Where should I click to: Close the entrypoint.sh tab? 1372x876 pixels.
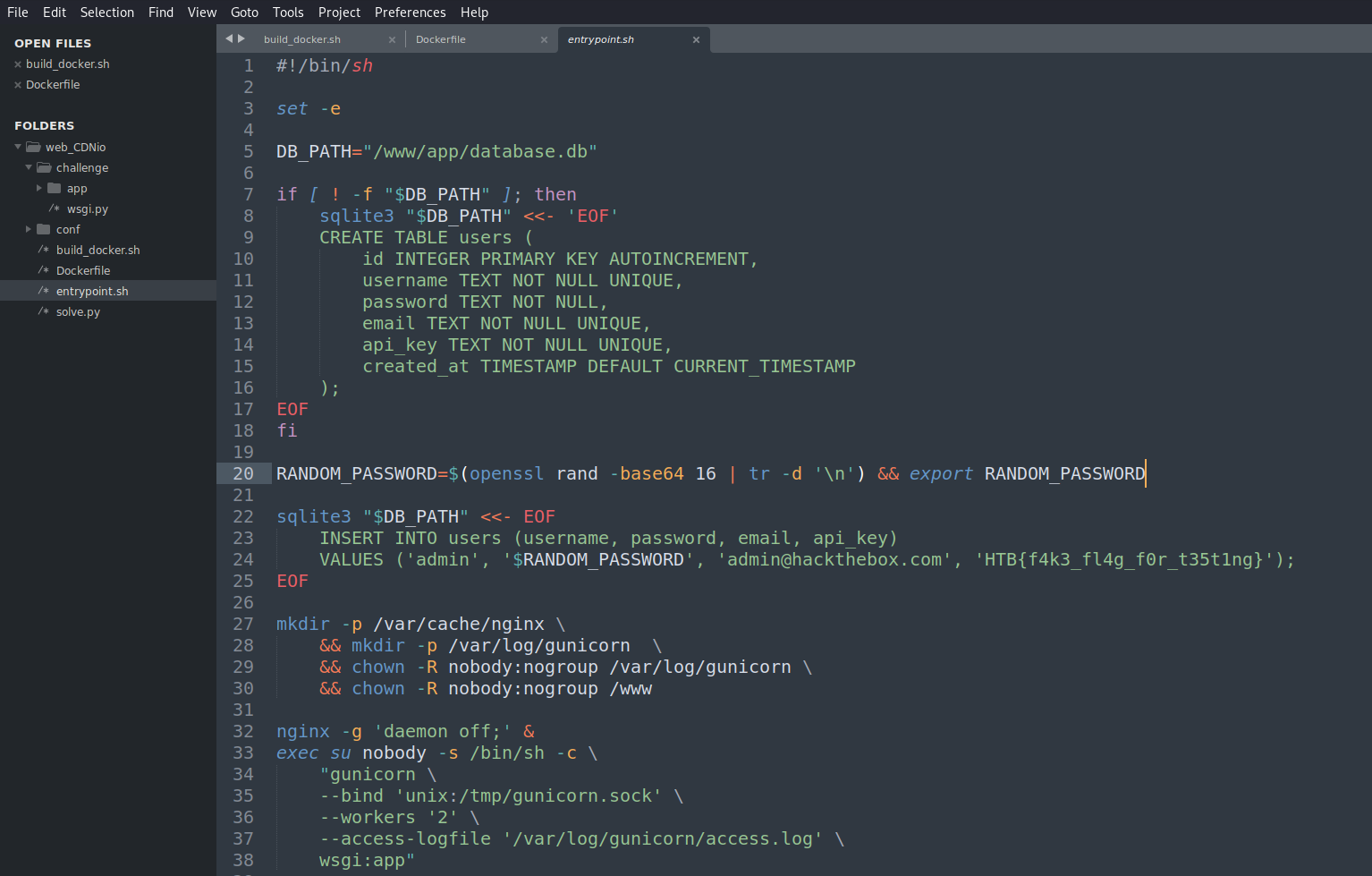point(696,39)
